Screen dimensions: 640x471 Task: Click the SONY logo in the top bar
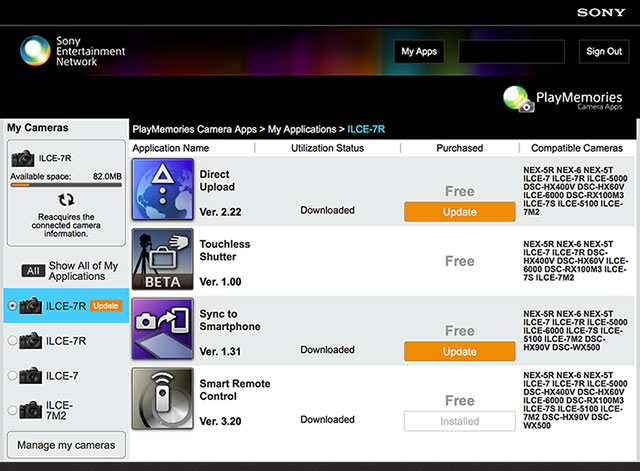601,13
